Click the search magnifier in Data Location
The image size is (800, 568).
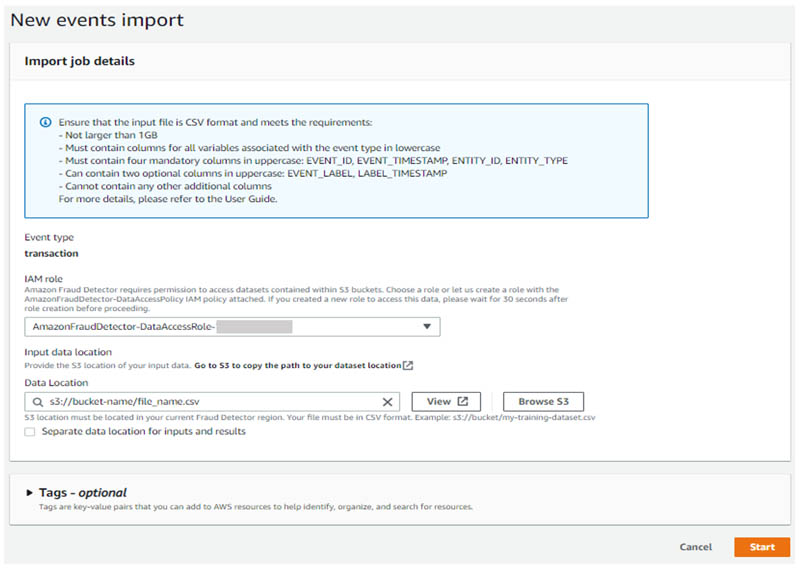[37, 402]
